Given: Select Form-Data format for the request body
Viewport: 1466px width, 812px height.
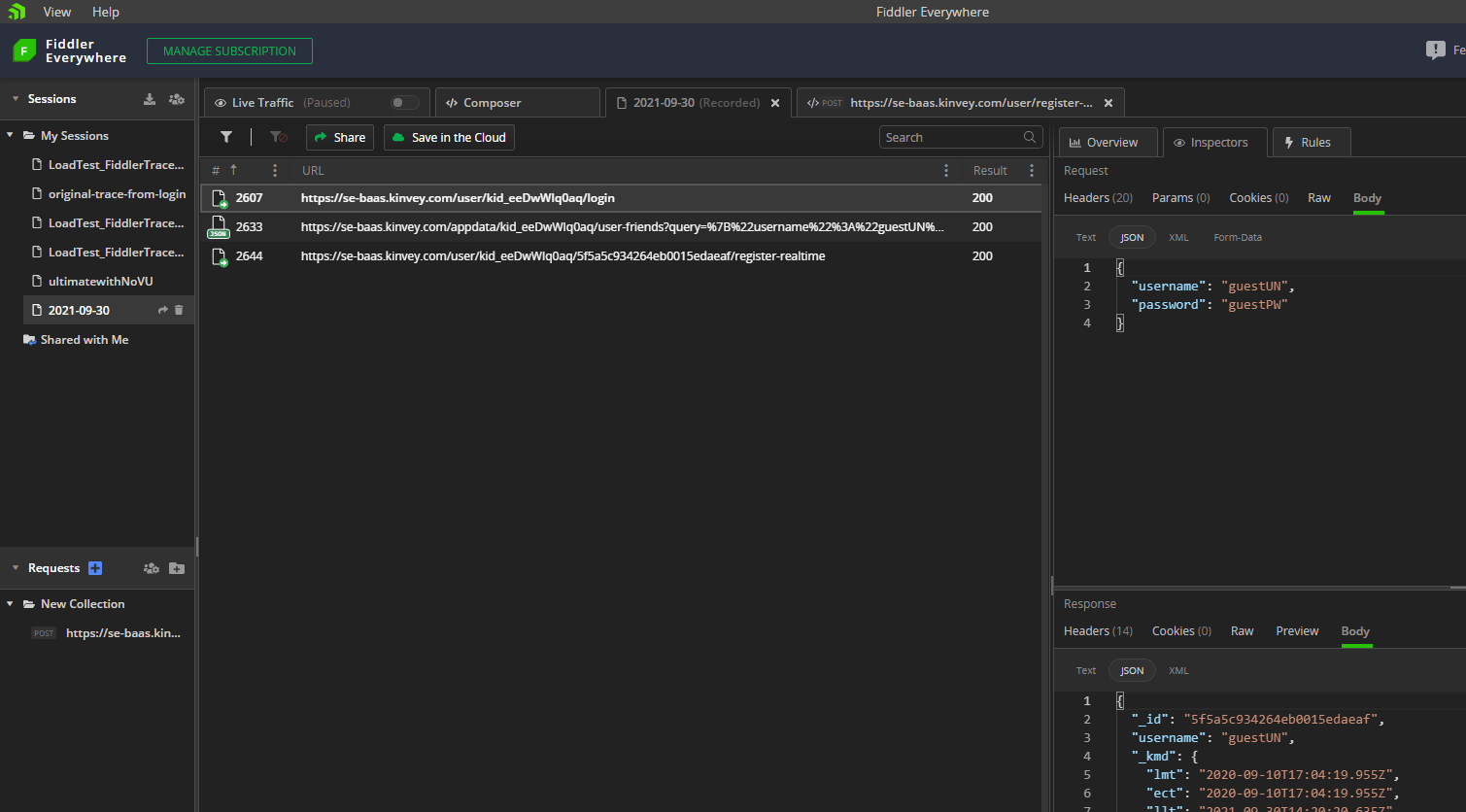Looking at the screenshot, I should pyautogui.click(x=1238, y=237).
